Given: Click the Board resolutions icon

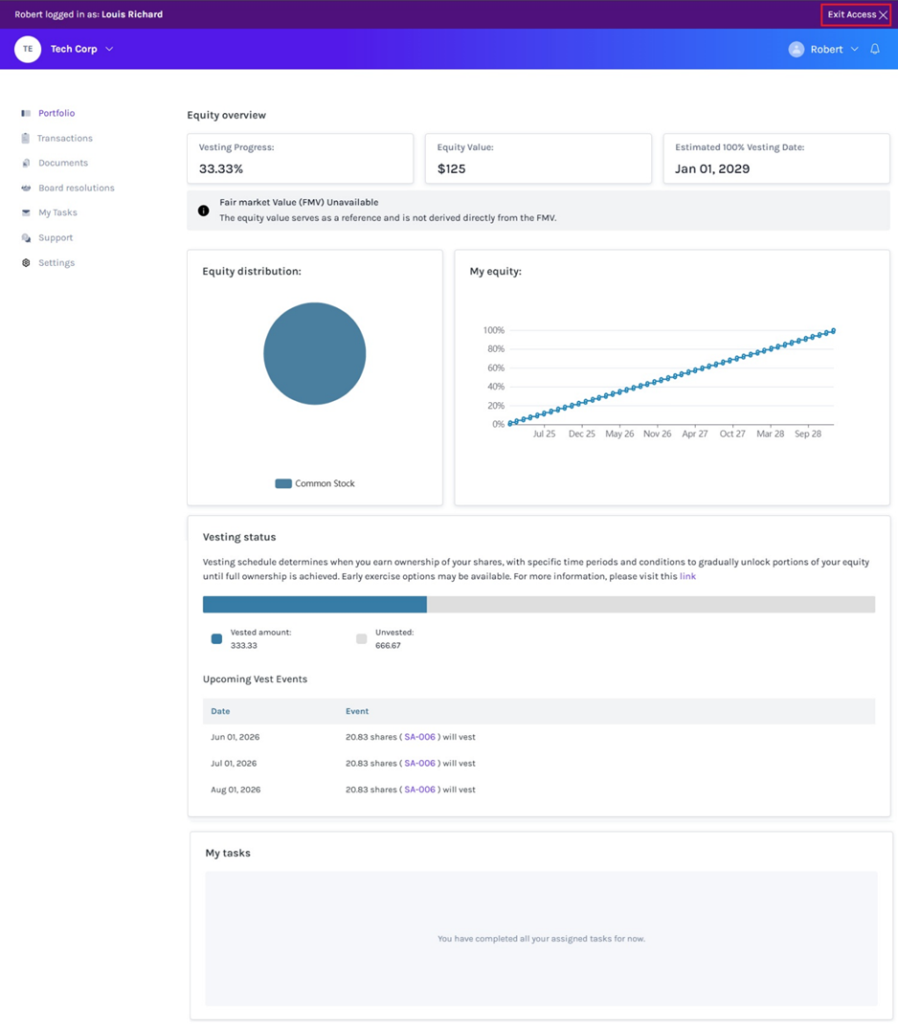Looking at the screenshot, I should 26,187.
